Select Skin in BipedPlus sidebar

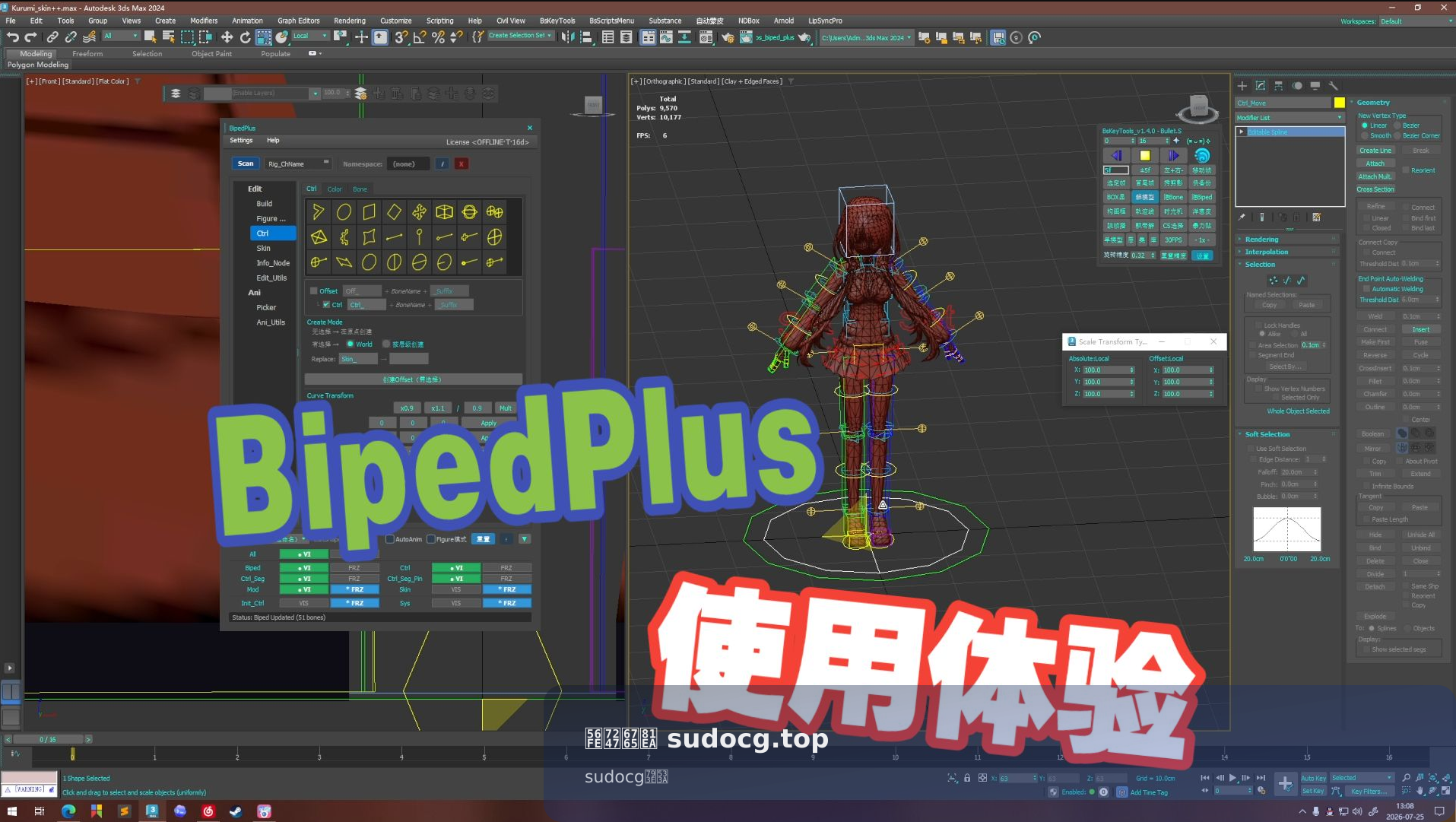(263, 248)
